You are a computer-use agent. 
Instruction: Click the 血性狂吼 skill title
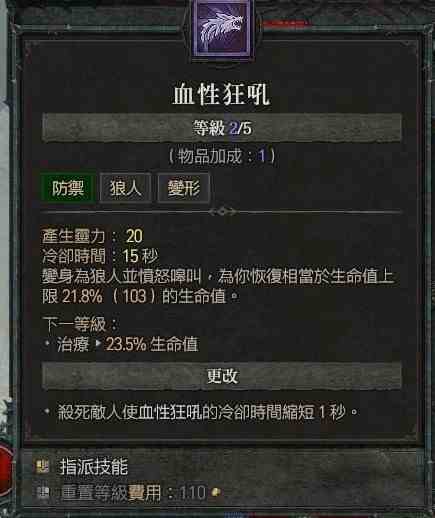coord(221,95)
